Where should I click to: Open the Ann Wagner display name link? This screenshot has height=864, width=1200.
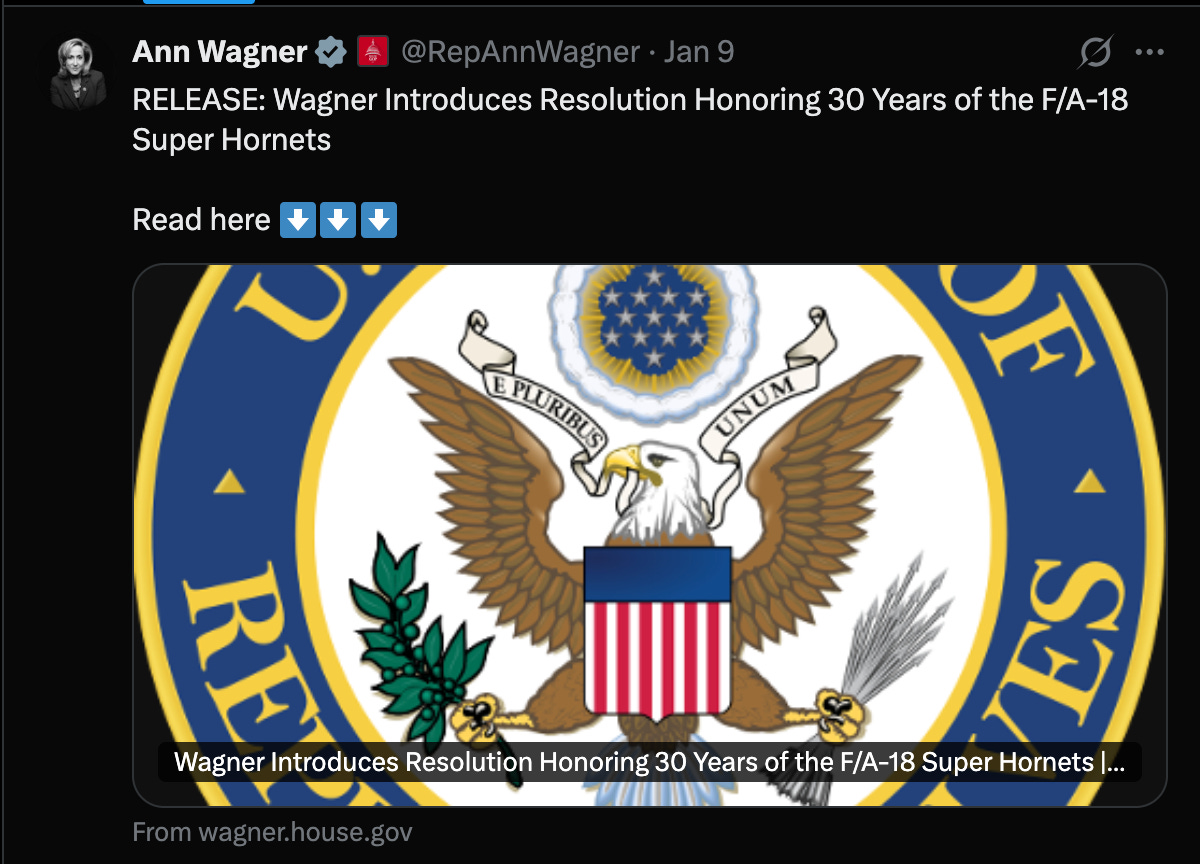219,52
